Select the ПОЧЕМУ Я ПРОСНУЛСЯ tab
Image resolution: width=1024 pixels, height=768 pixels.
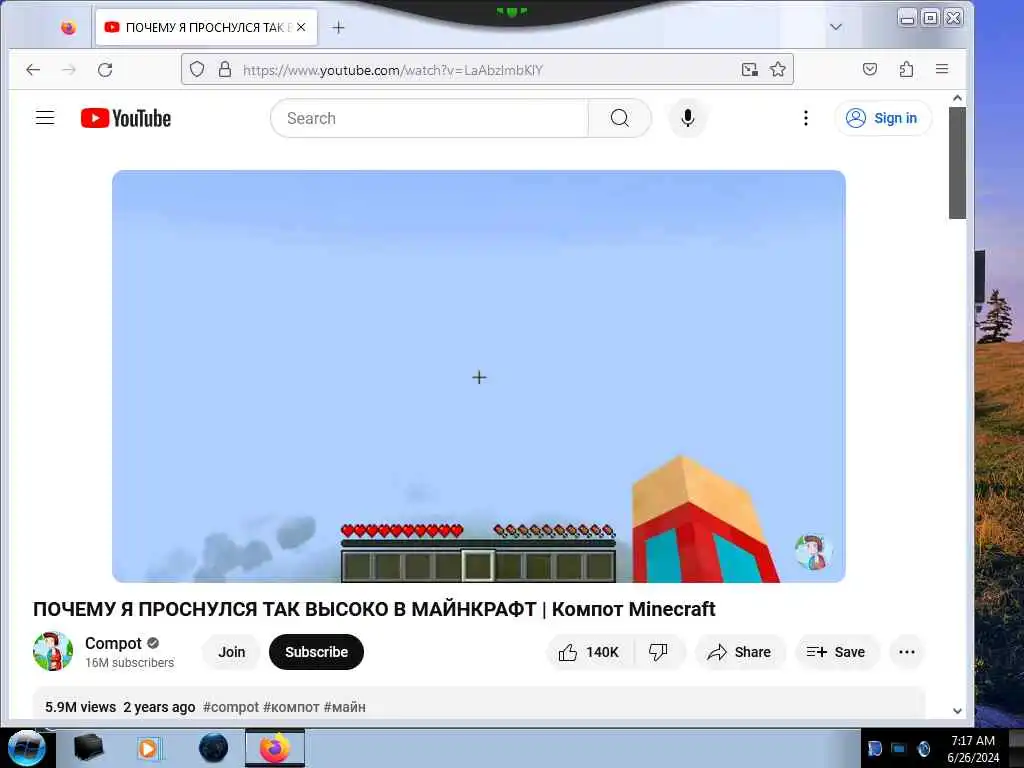click(206, 27)
